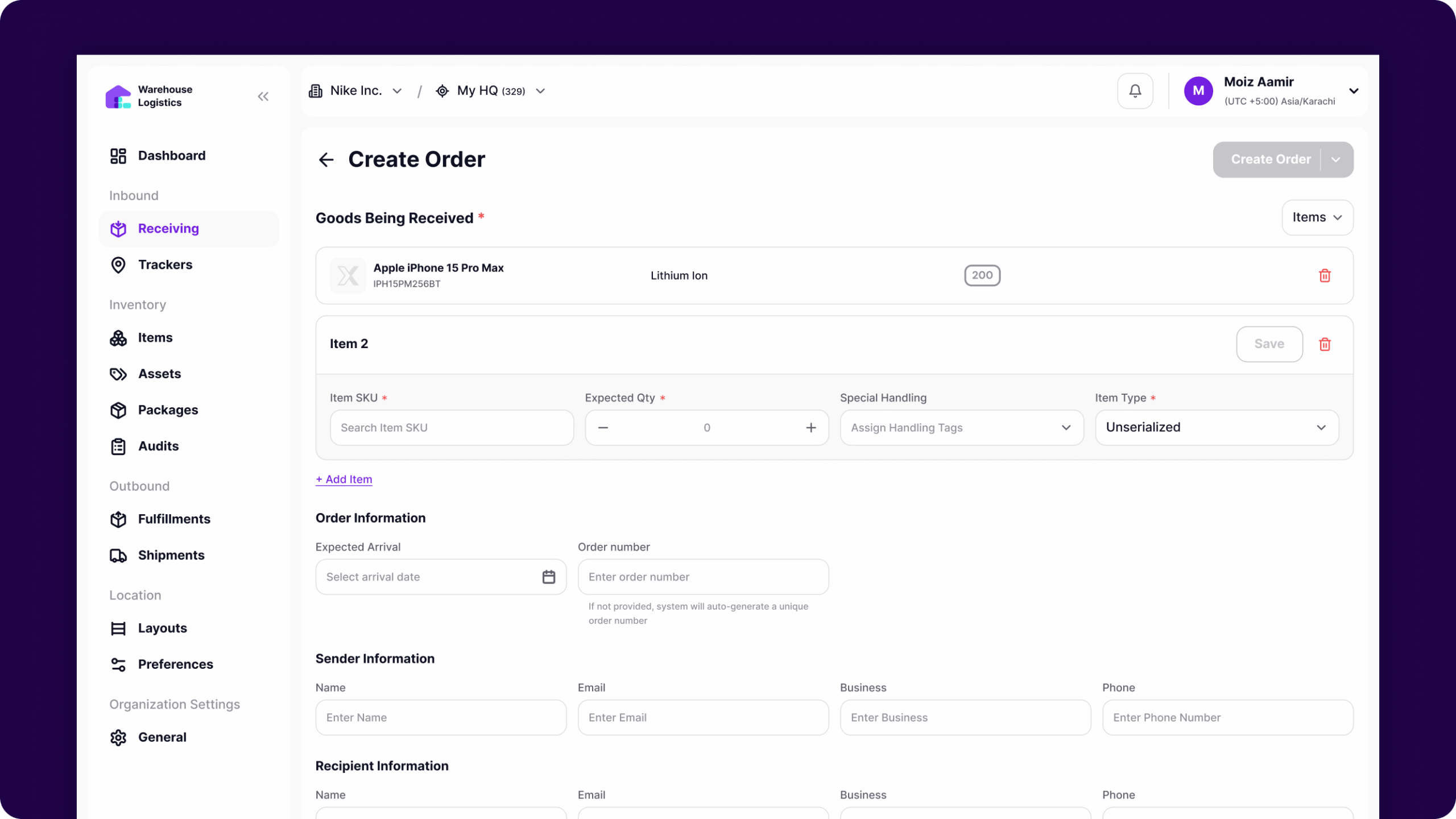The width and height of the screenshot is (1456, 819).
Task: Open Assign Handling Tags dropdown
Action: pyautogui.click(x=962, y=428)
